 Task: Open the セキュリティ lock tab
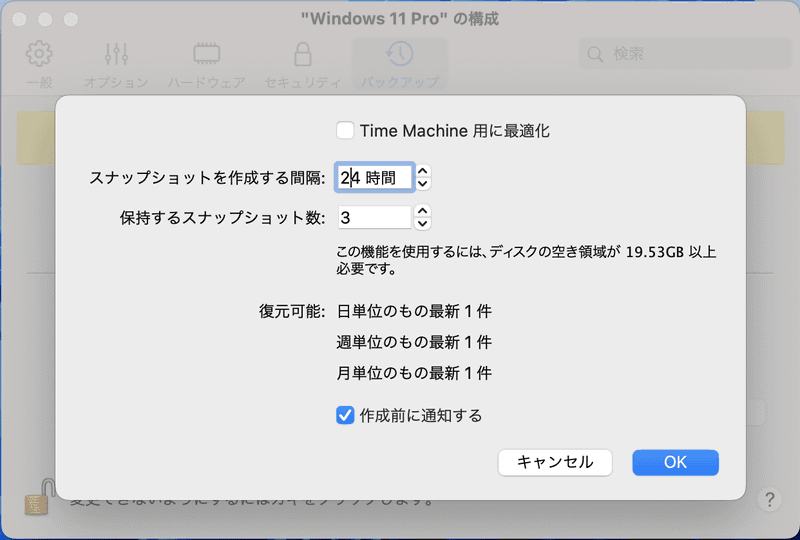click(303, 65)
